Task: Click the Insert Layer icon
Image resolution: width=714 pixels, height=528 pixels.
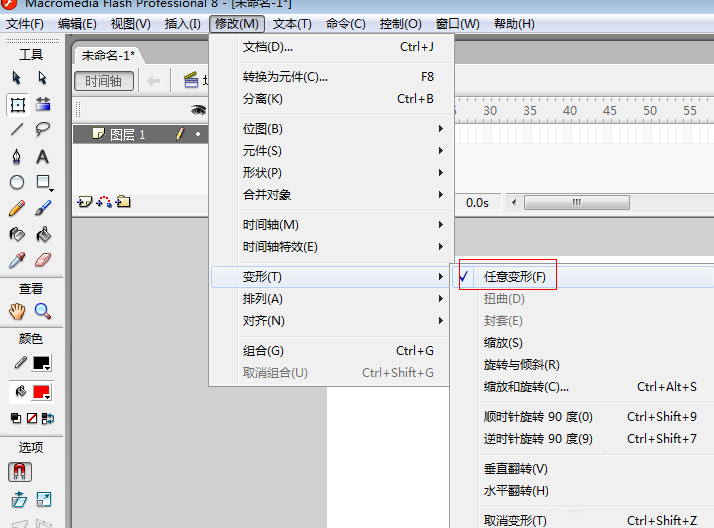Action: pyautogui.click(x=85, y=201)
